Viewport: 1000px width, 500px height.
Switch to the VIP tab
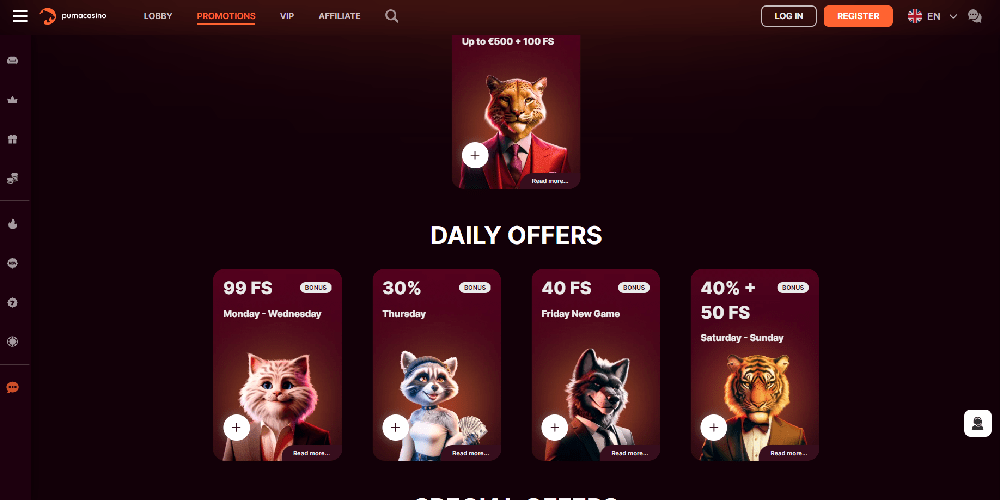[287, 16]
